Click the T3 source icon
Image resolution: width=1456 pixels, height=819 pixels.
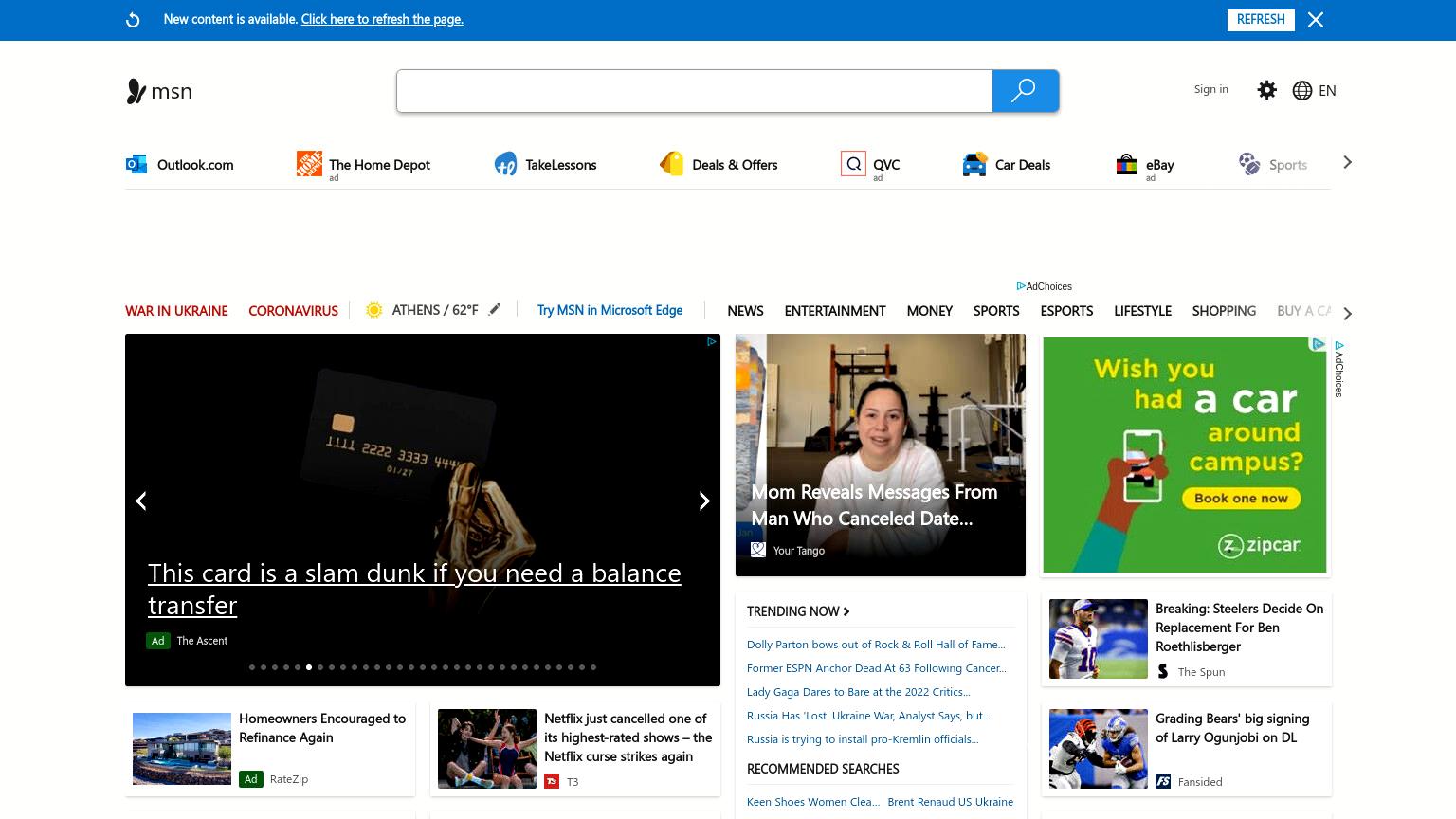(x=552, y=781)
